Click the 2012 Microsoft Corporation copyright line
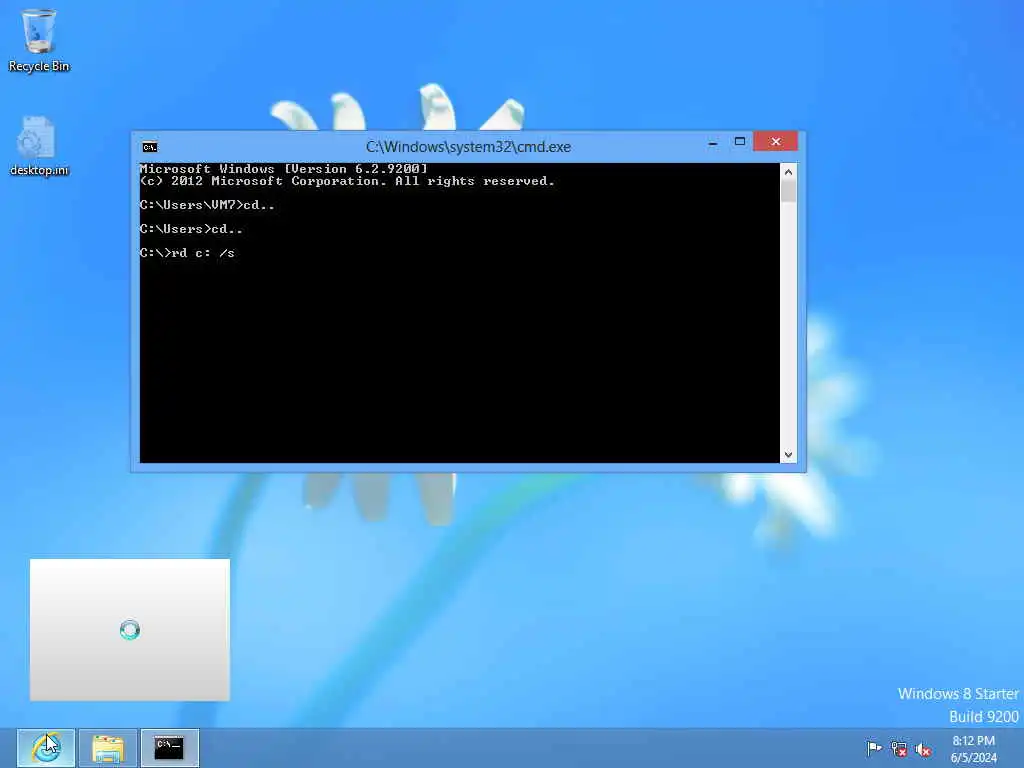 click(347, 181)
